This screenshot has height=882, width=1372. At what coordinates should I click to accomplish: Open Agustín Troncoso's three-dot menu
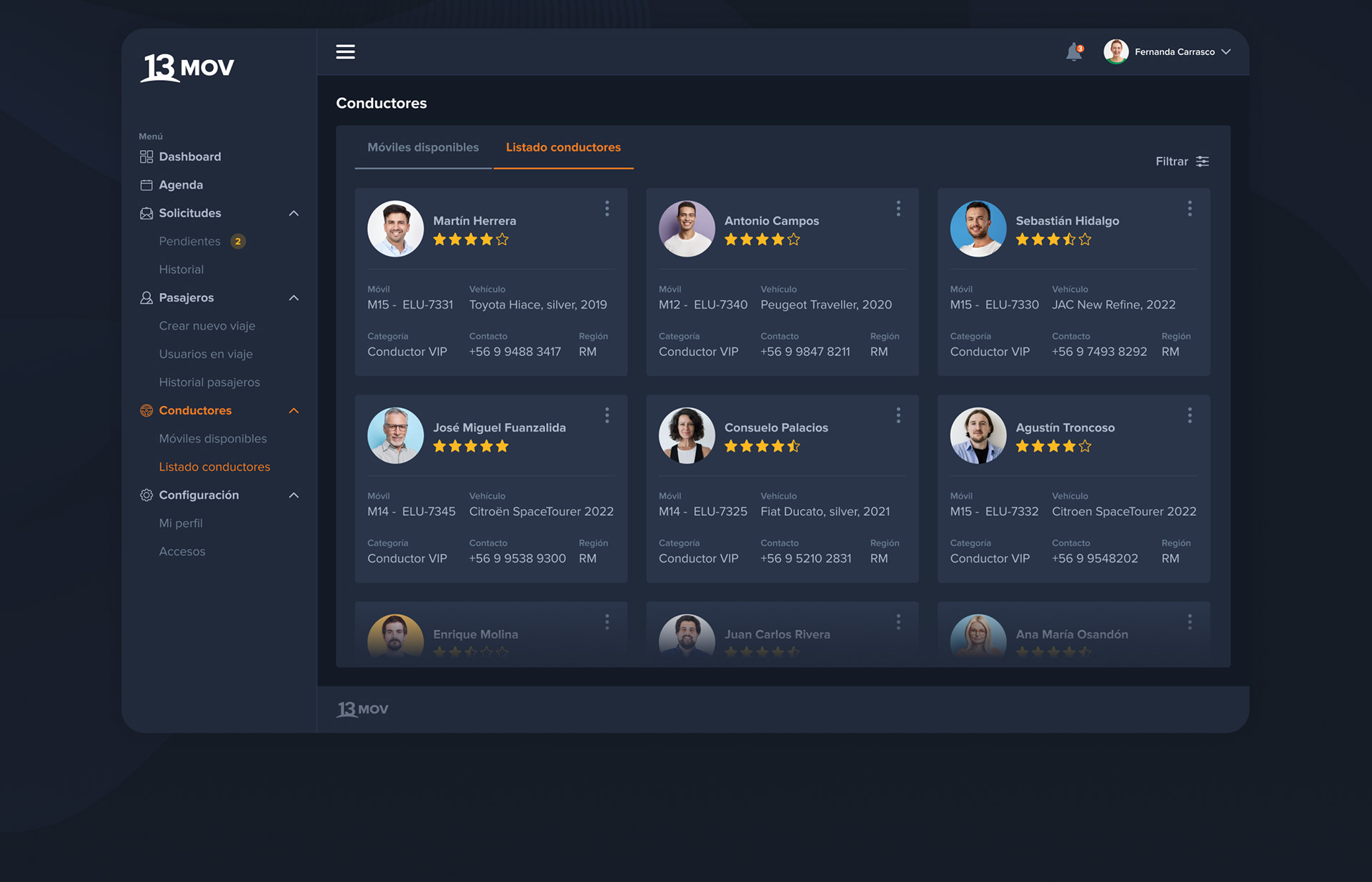tap(1190, 415)
